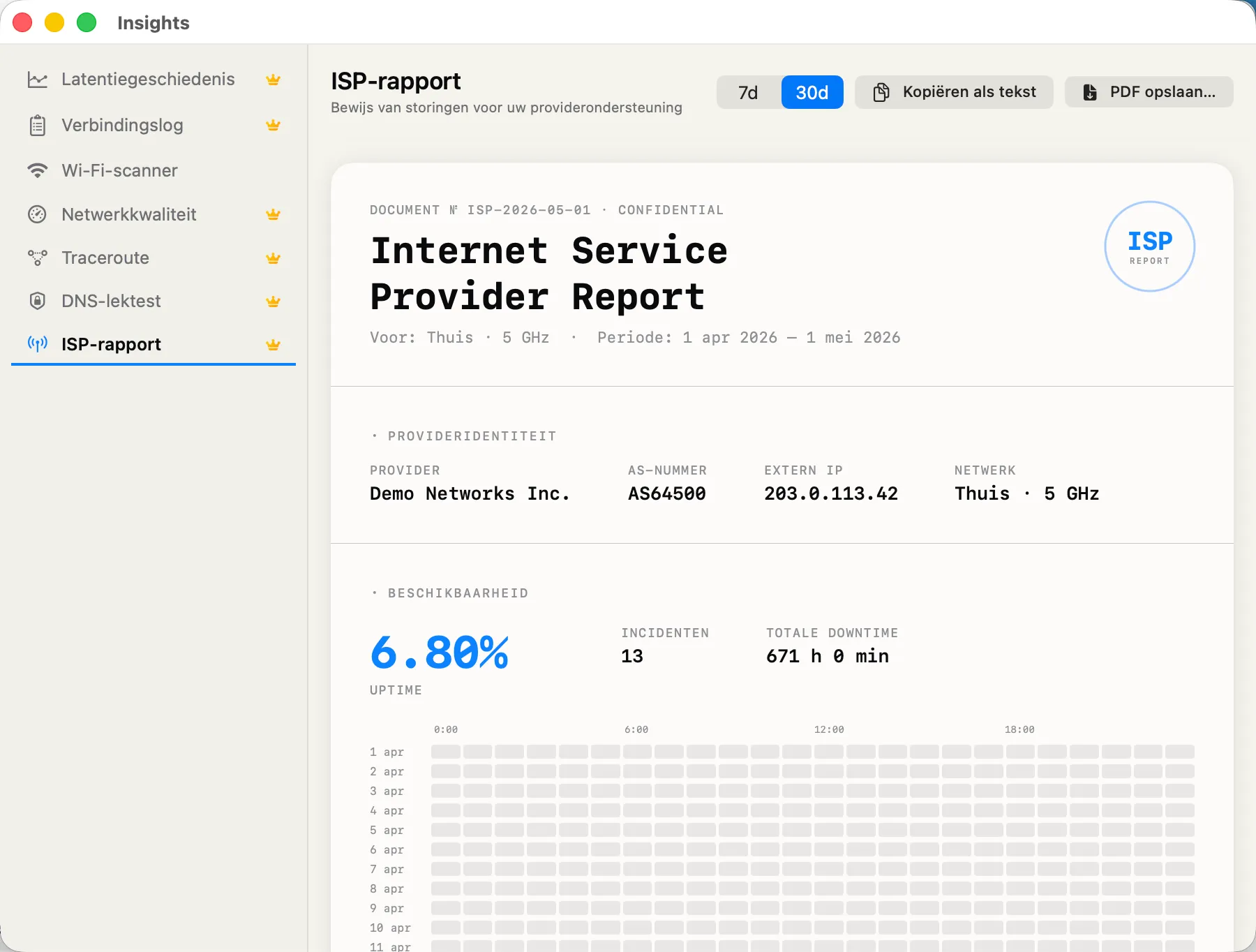Image resolution: width=1256 pixels, height=952 pixels.
Task: Click the incidents count 13
Action: (x=632, y=656)
